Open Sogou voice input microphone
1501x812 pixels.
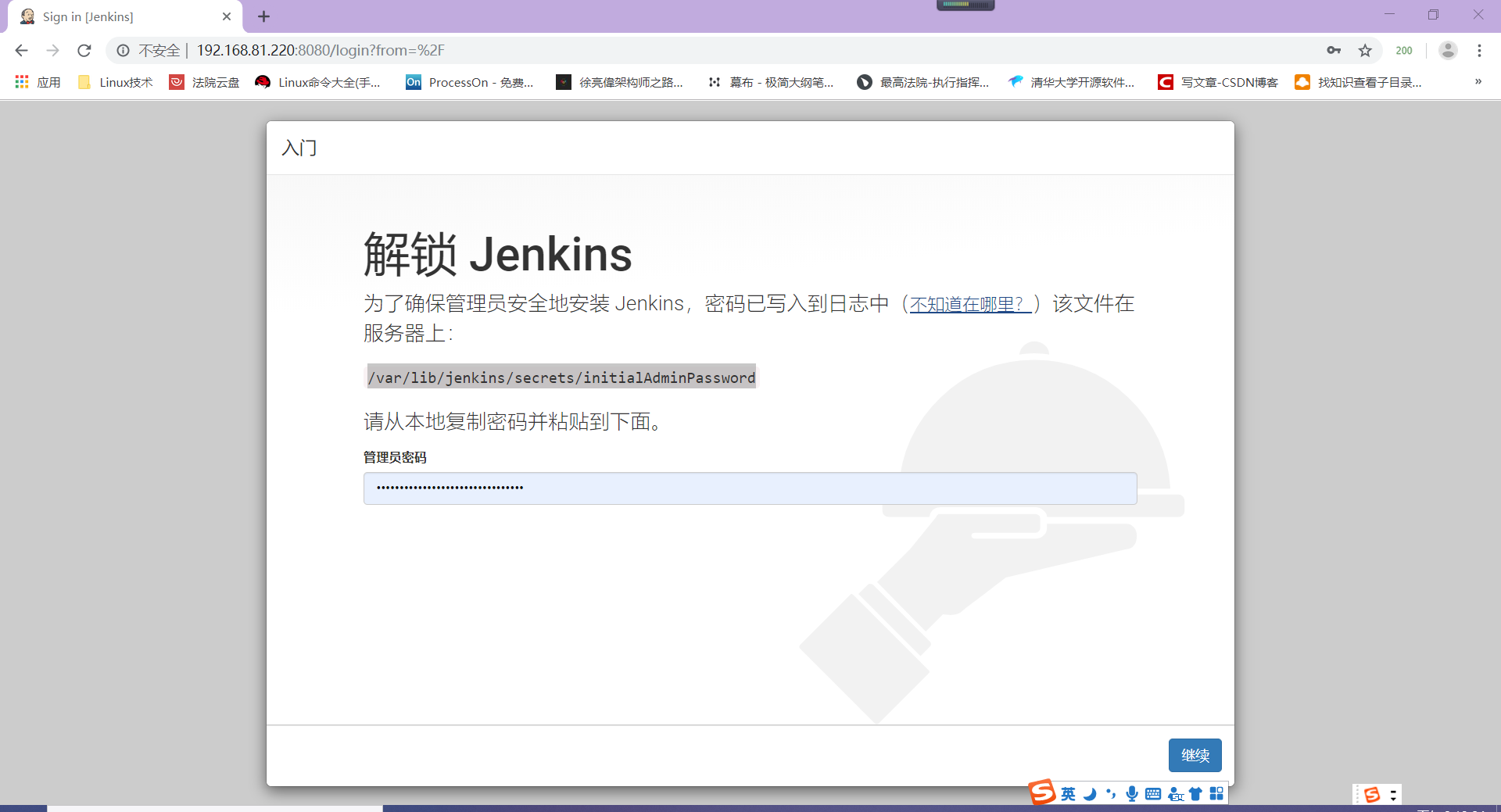[x=1132, y=793]
